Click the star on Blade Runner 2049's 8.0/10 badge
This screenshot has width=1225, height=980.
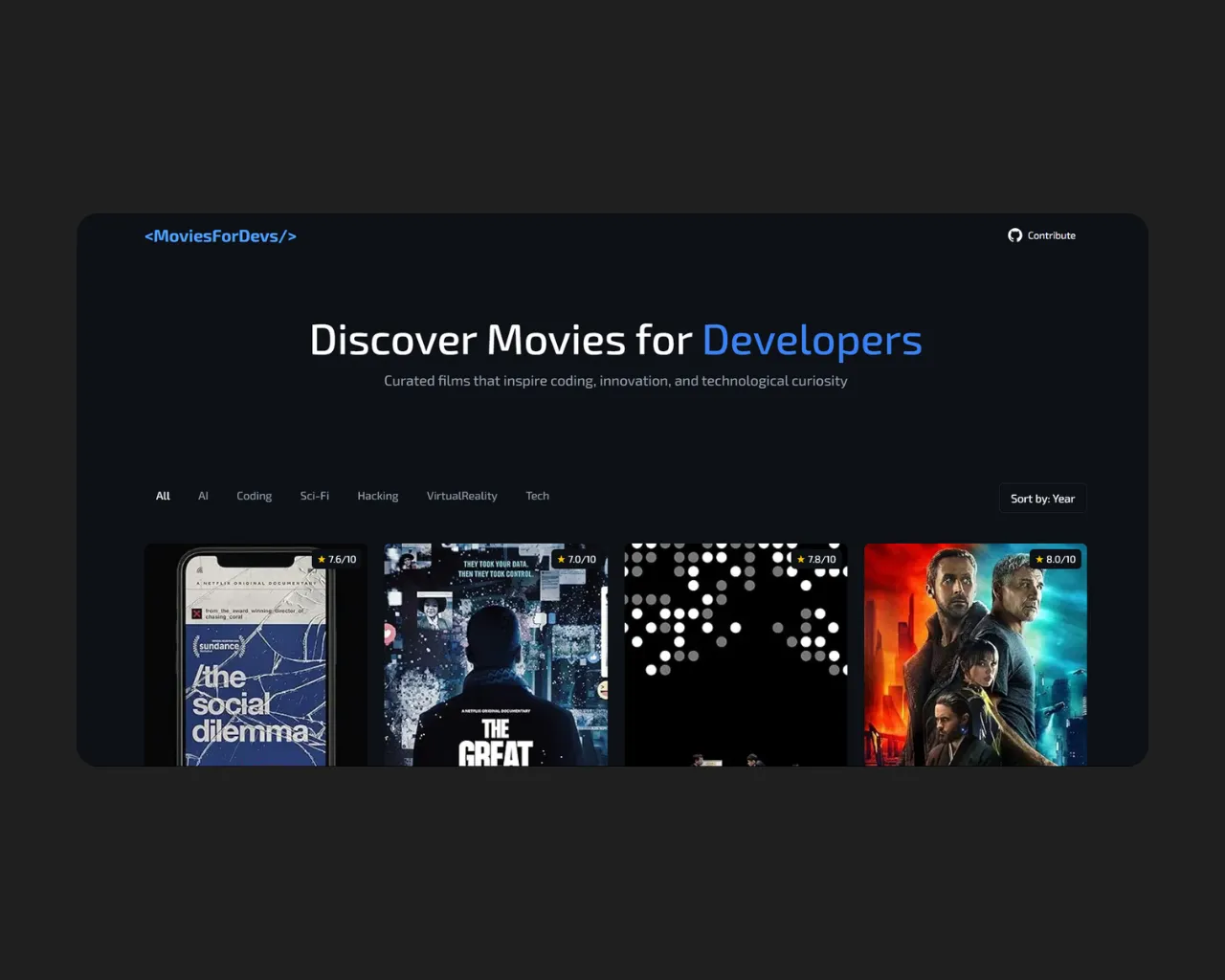pos(1040,559)
